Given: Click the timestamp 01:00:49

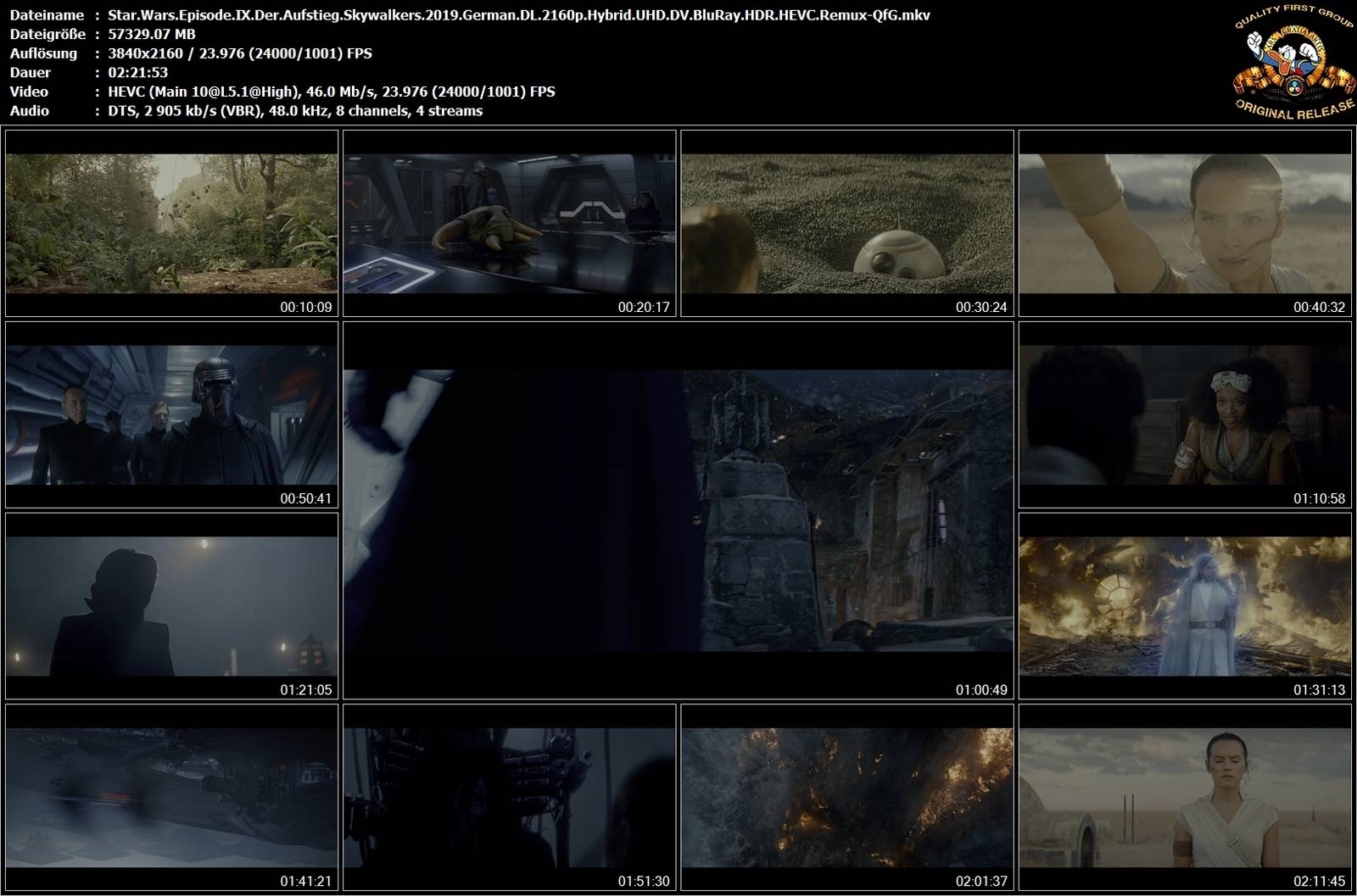Looking at the screenshot, I should pyautogui.click(x=981, y=690).
